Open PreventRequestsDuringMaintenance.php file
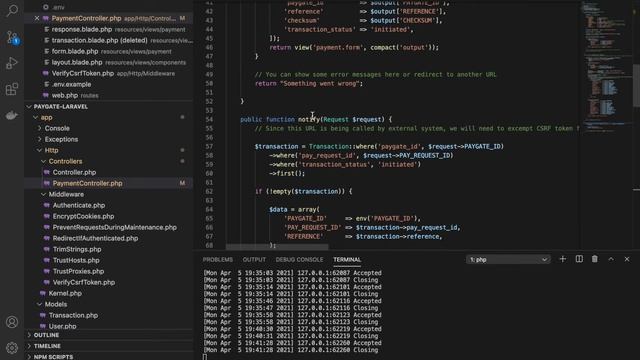This screenshot has width=640, height=360. [109, 228]
